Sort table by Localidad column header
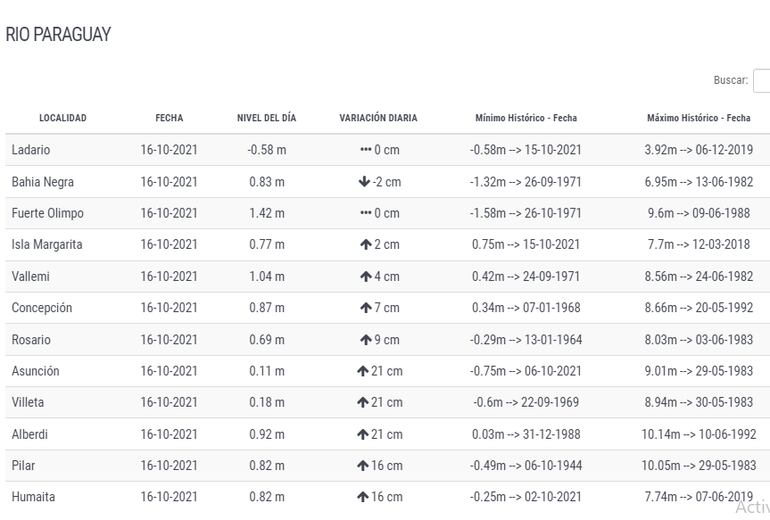Image resolution: width=770 pixels, height=520 pixels. [x=63, y=118]
